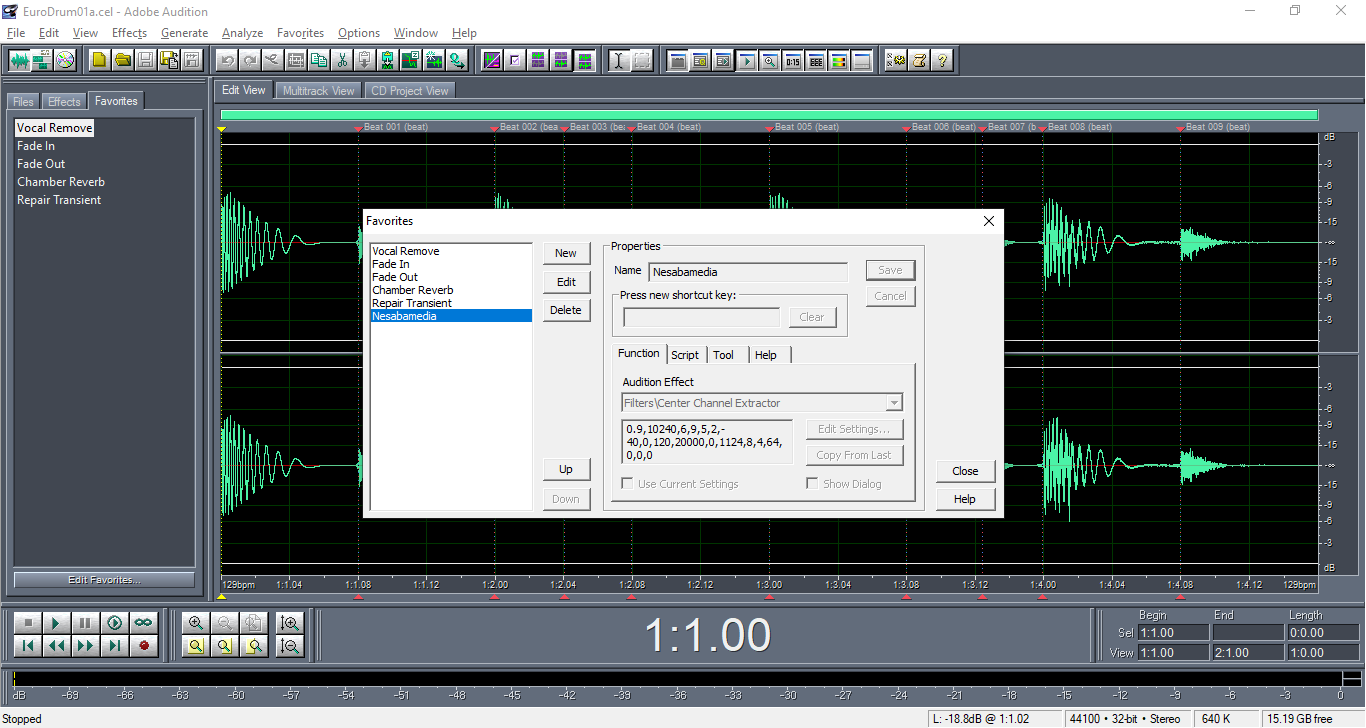Screen dimensions: 1366x728
Task: Click the Delete button in Favorites dialog
Action: (566, 310)
